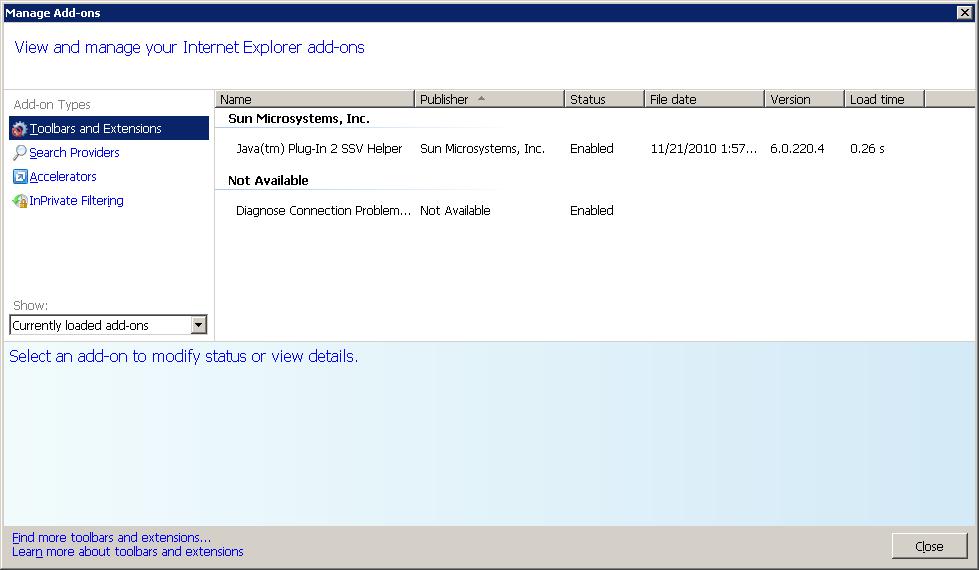This screenshot has height=570, width=979.
Task: Sort by Load time column header
Action: coord(884,99)
